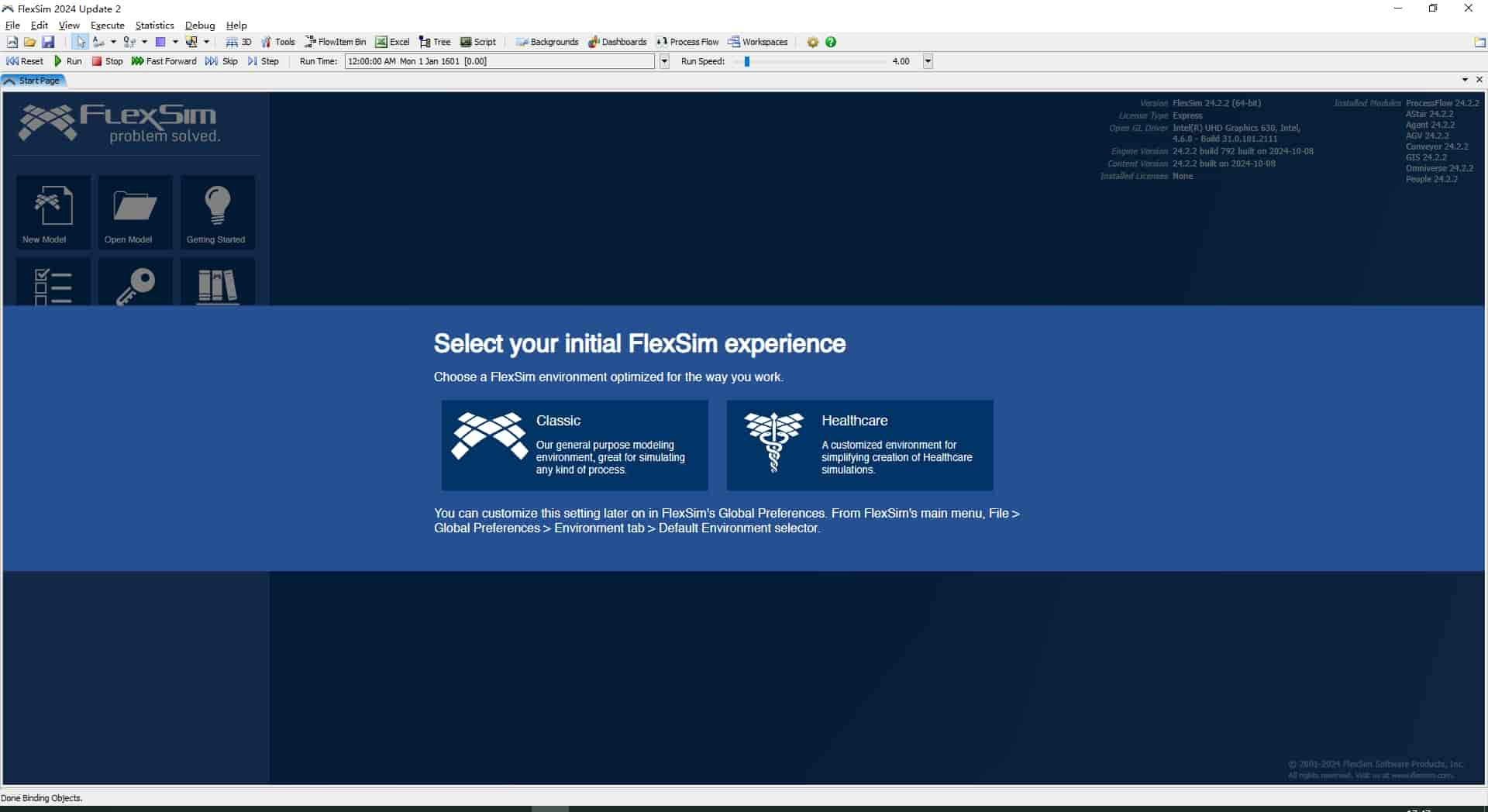Viewport: 1488px width, 812px height.
Task: Open the Statistics menu
Action: (x=154, y=25)
